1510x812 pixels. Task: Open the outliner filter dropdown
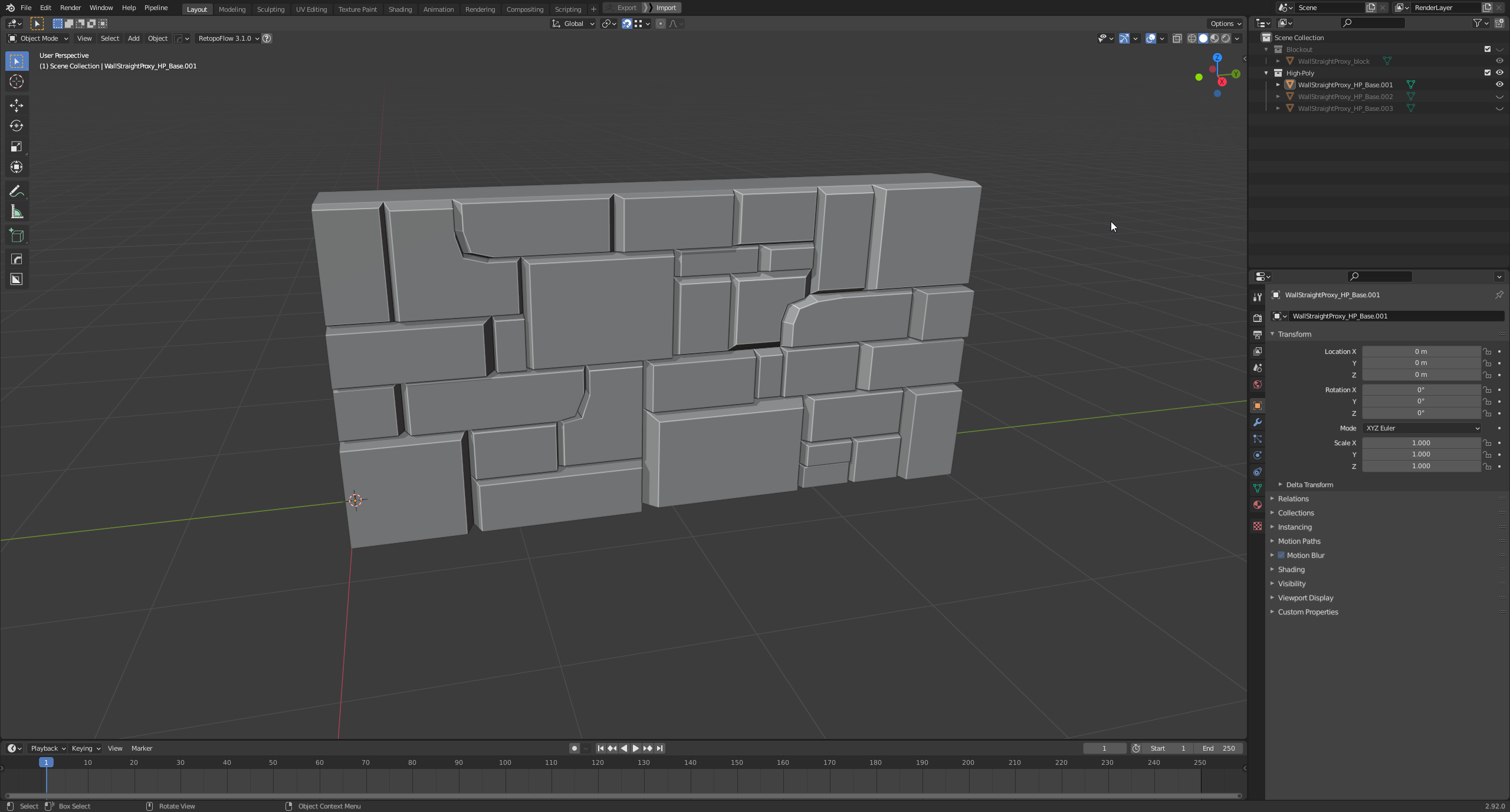click(1481, 23)
